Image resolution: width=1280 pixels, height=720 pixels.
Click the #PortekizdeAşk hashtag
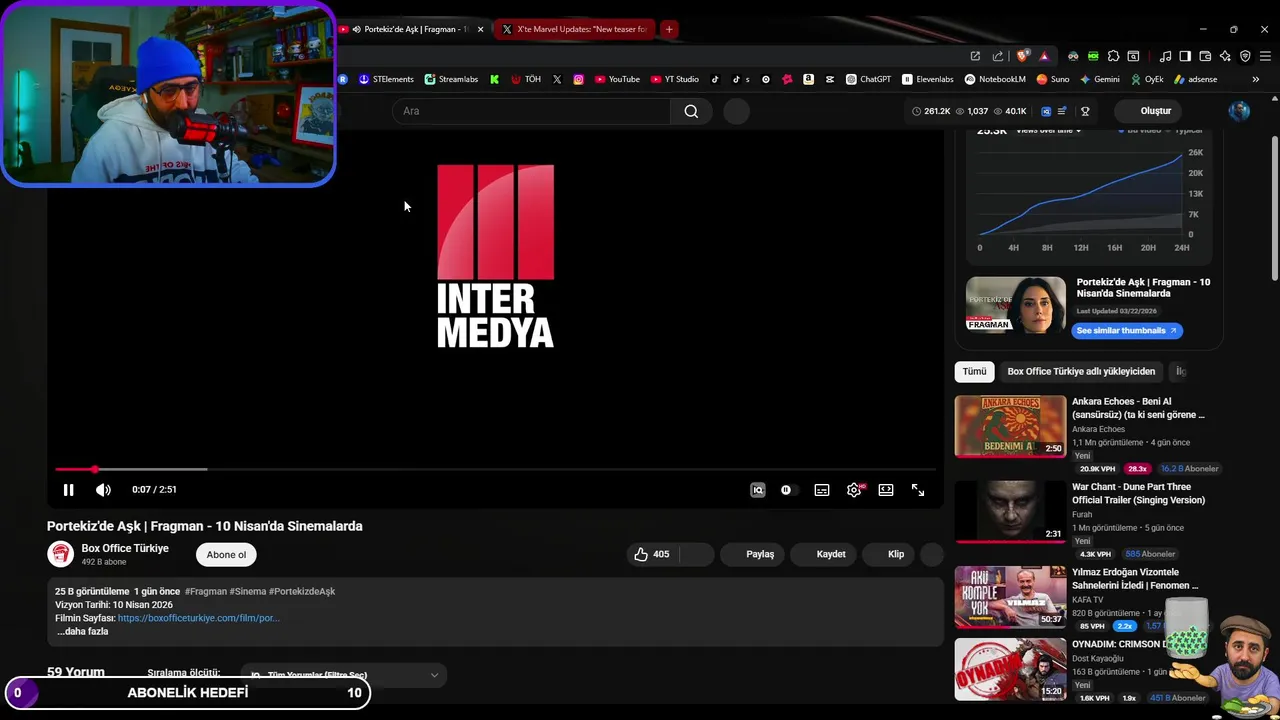(x=302, y=591)
